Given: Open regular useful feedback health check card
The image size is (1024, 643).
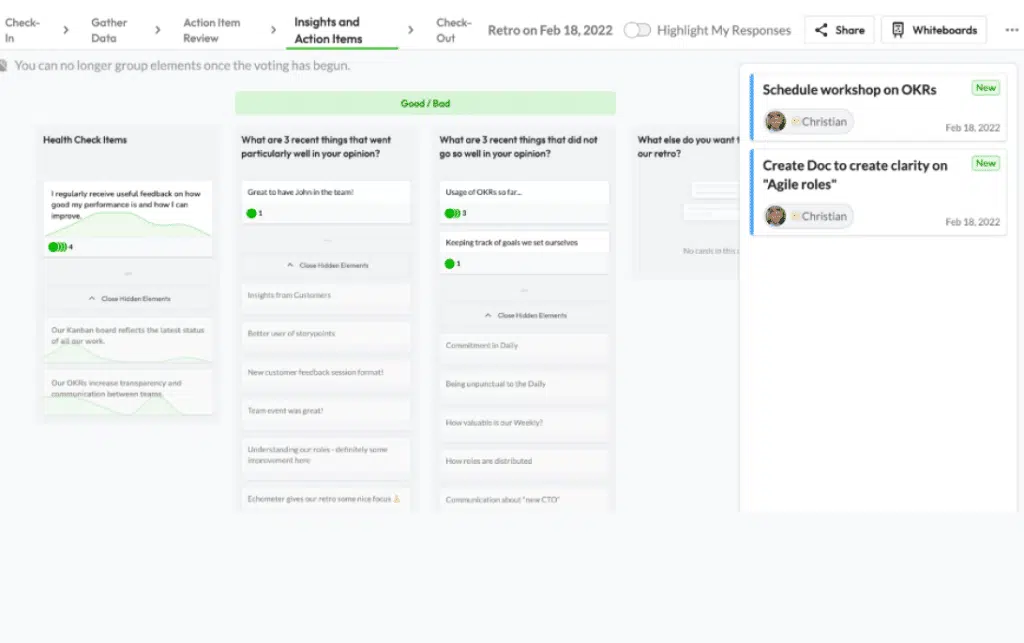Looking at the screenshot, I should 128,219.
